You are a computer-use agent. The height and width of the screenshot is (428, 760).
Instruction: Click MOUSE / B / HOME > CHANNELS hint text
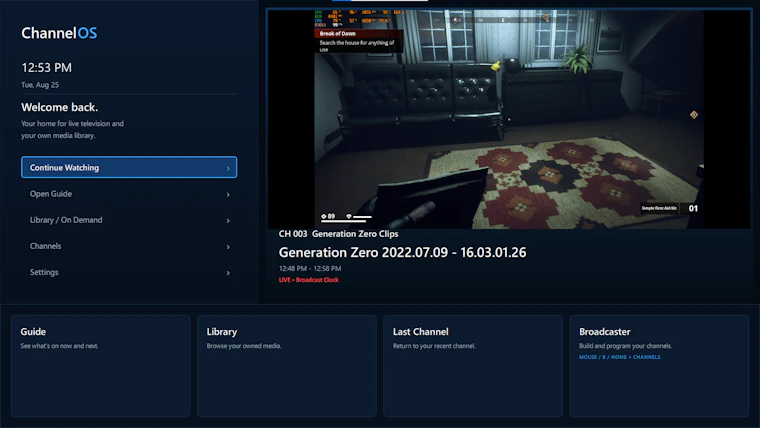click(619, 357)
